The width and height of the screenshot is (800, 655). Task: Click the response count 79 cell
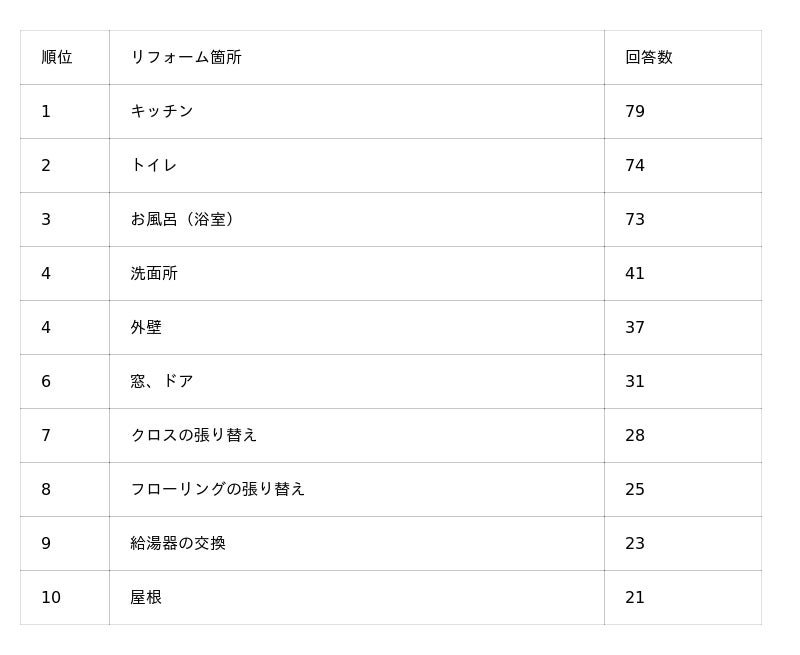[x=635, y=111]
